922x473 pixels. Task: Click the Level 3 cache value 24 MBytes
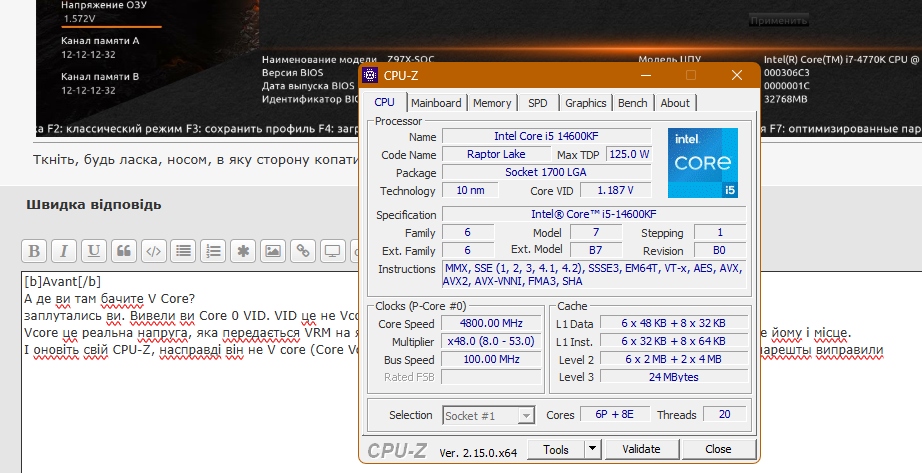(x=673, y=377)
